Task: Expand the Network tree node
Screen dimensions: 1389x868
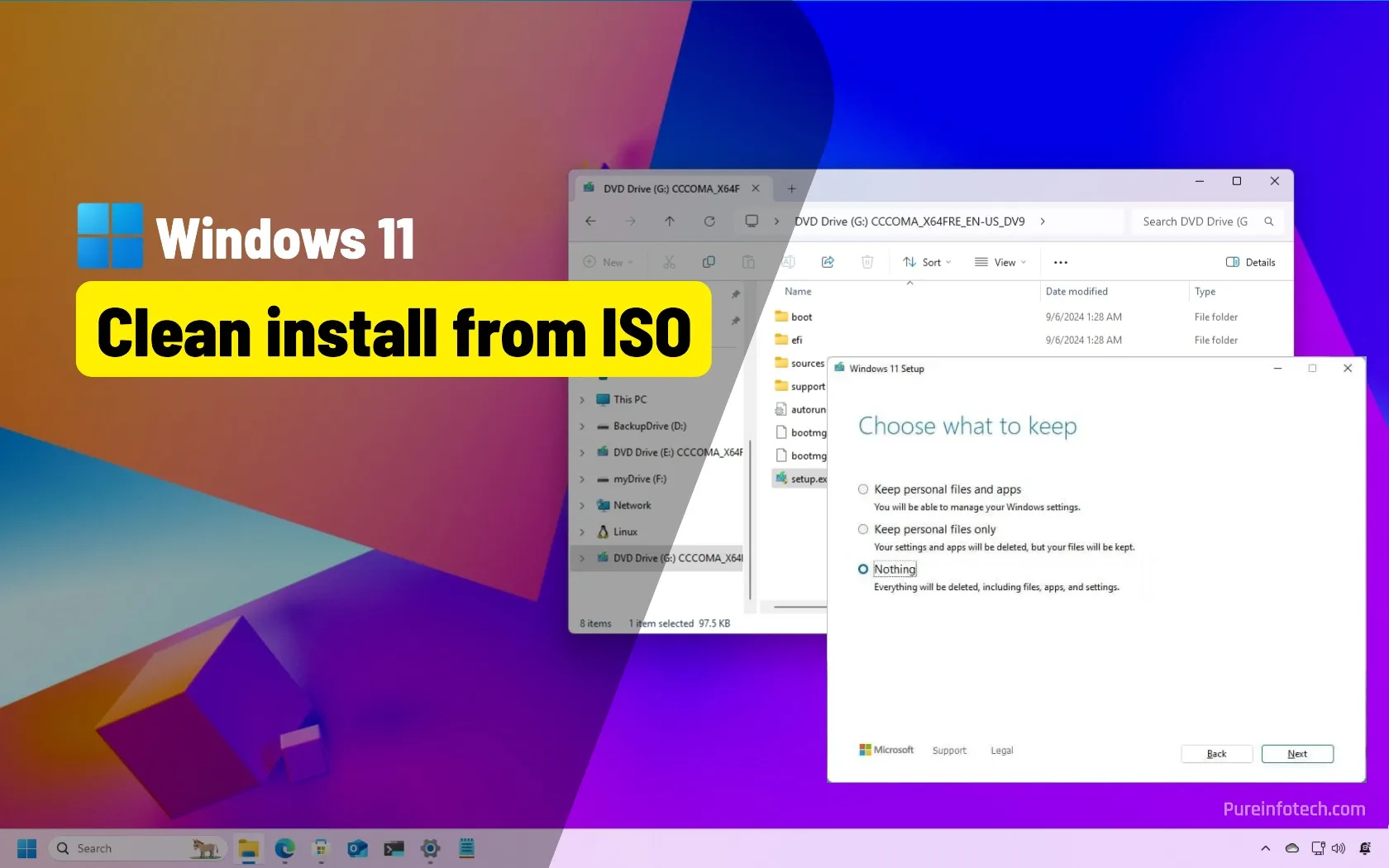Action: coord(582,505)
